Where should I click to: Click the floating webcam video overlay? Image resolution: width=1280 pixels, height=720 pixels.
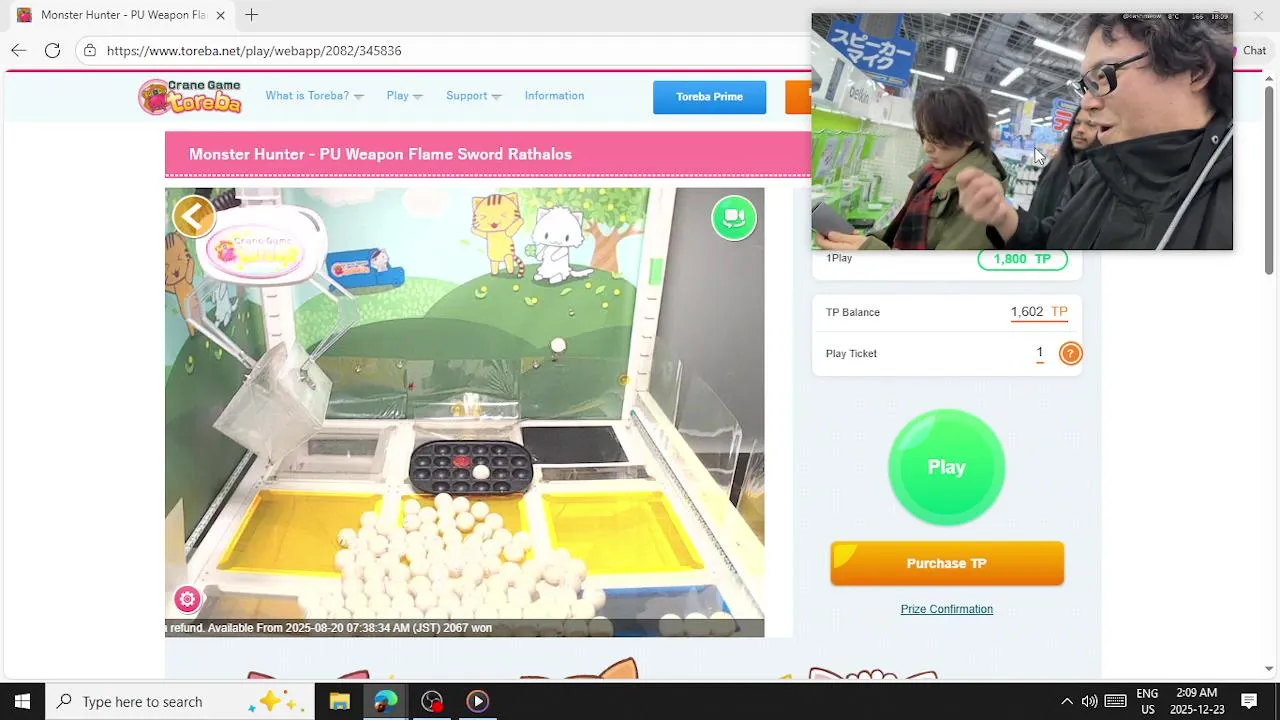(x=1021, y=131)
